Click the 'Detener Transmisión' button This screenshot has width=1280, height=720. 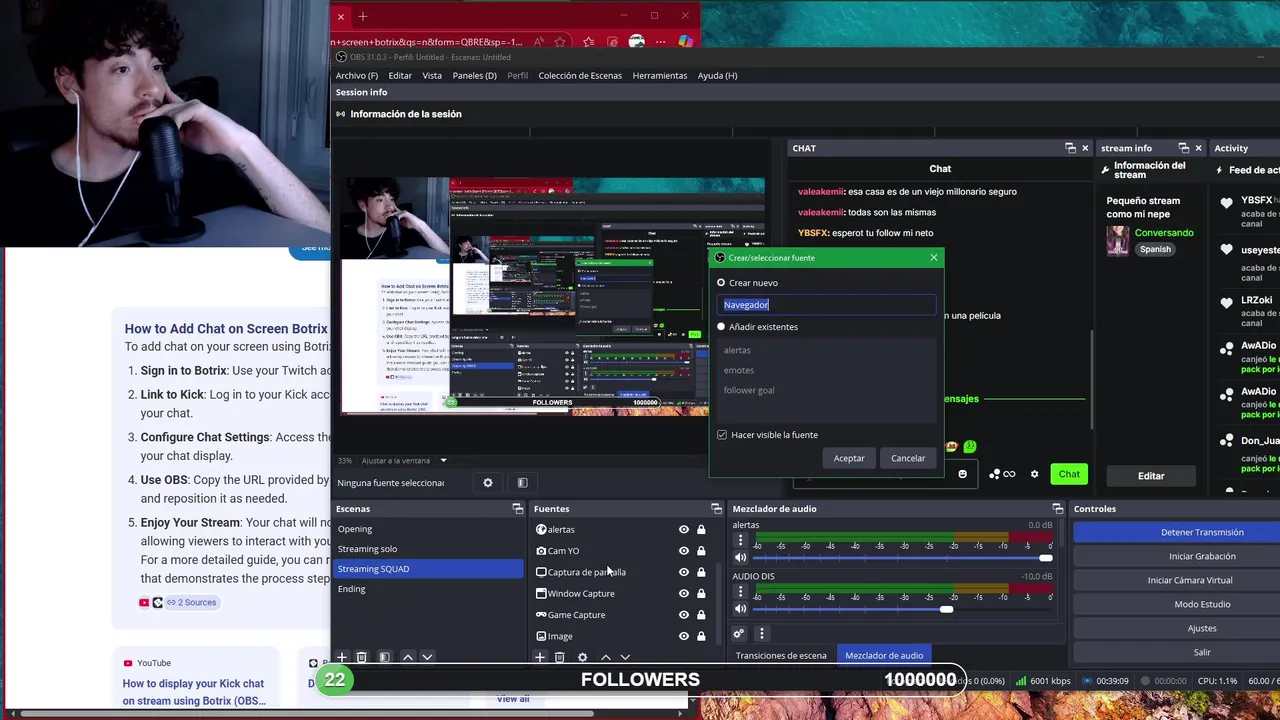point(1202,532)
